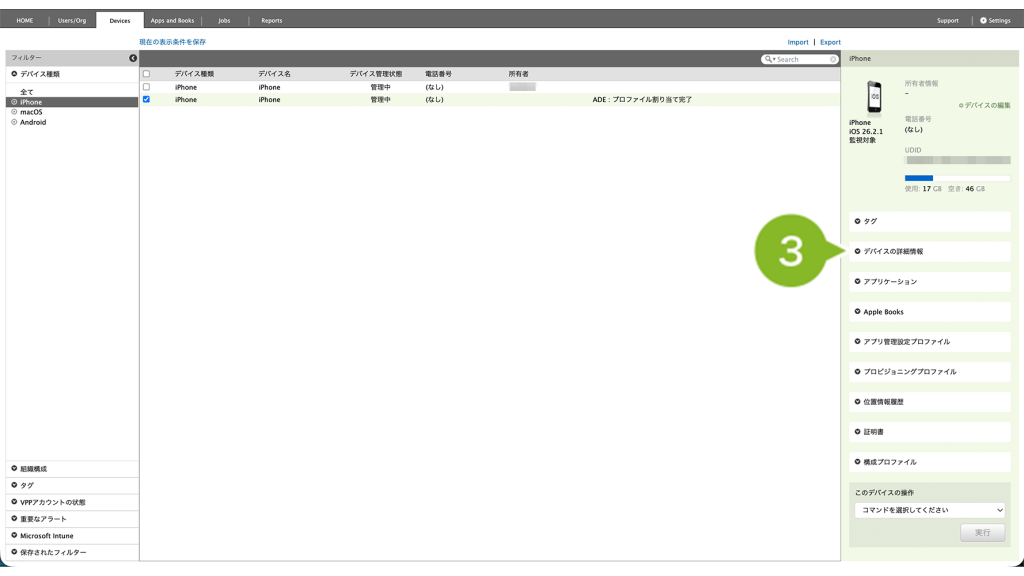Image resolution: width=1024 pixels, height=576 pixels.
Task: Open the Reports tab
Action: pos(272,20)
